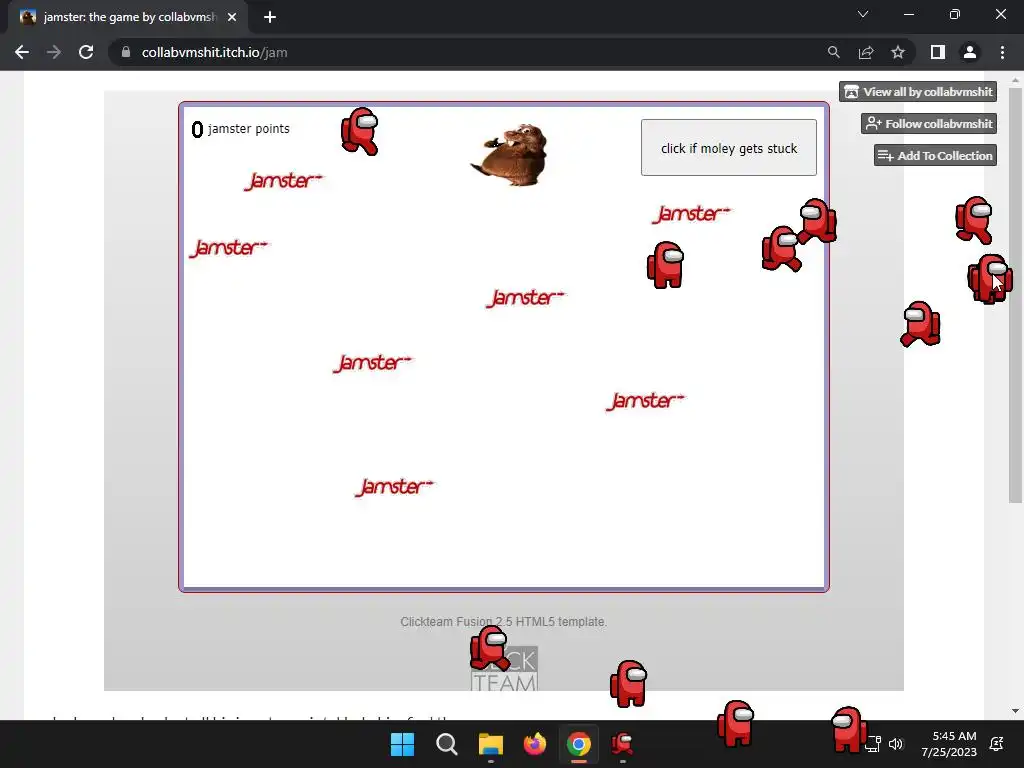Open Windows taskbar search
This screenshot has width=1024, height=768.
[447, 744]
